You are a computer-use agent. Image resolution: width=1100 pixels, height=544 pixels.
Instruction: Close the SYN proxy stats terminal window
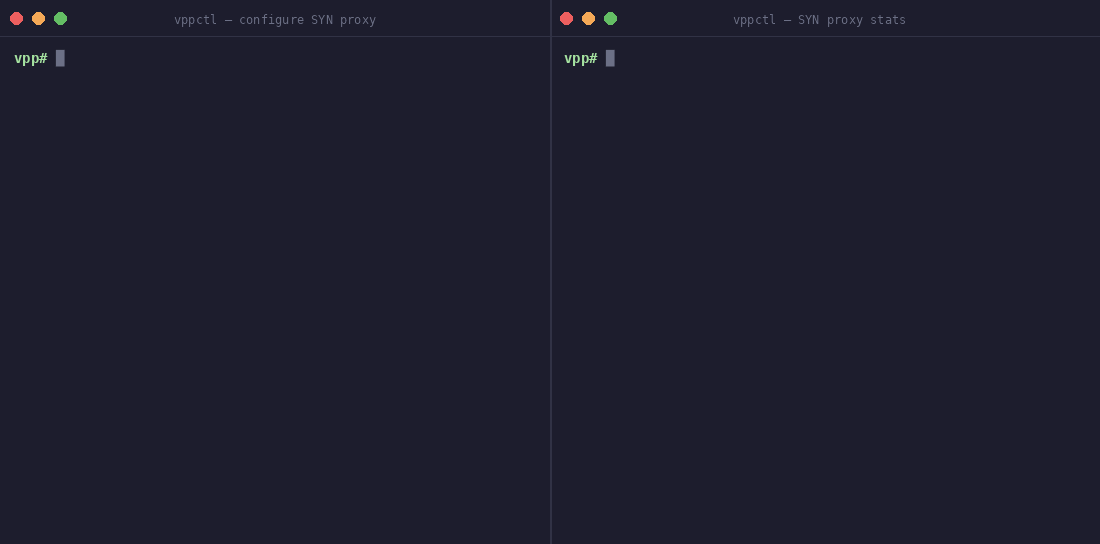pyautogui.click(x=566, y=19)
